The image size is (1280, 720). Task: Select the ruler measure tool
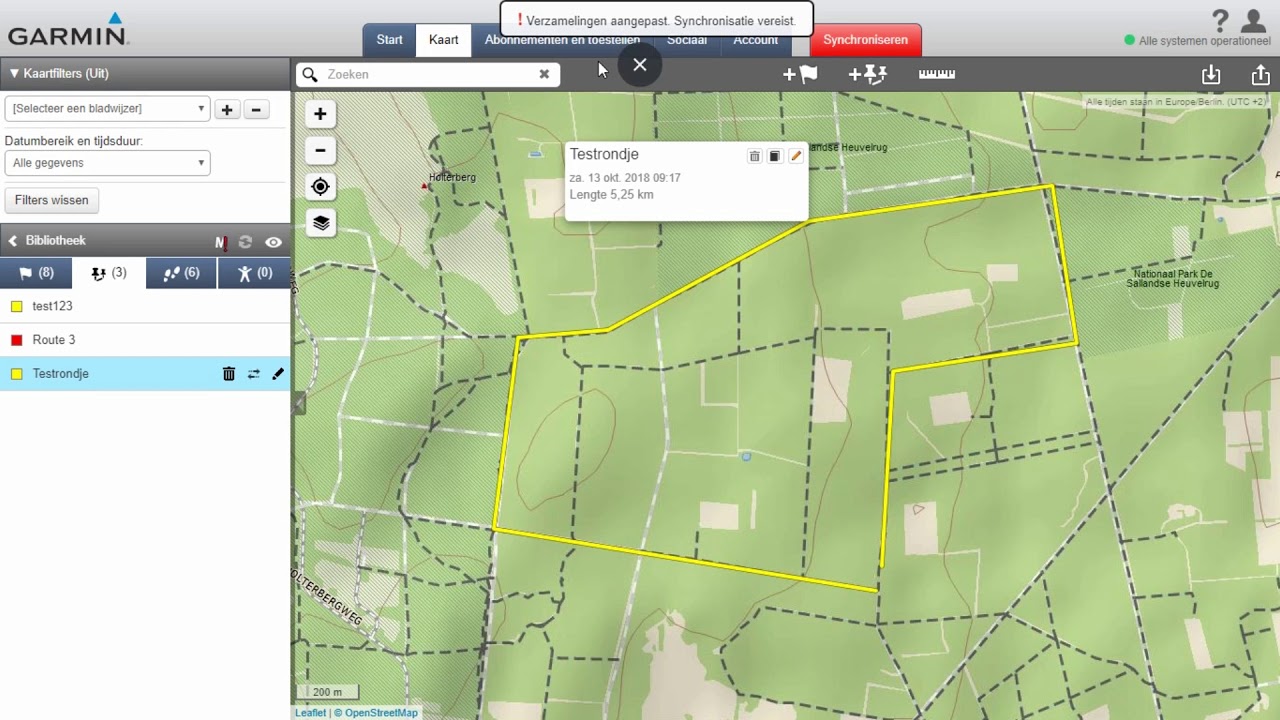tap(937, 74)
